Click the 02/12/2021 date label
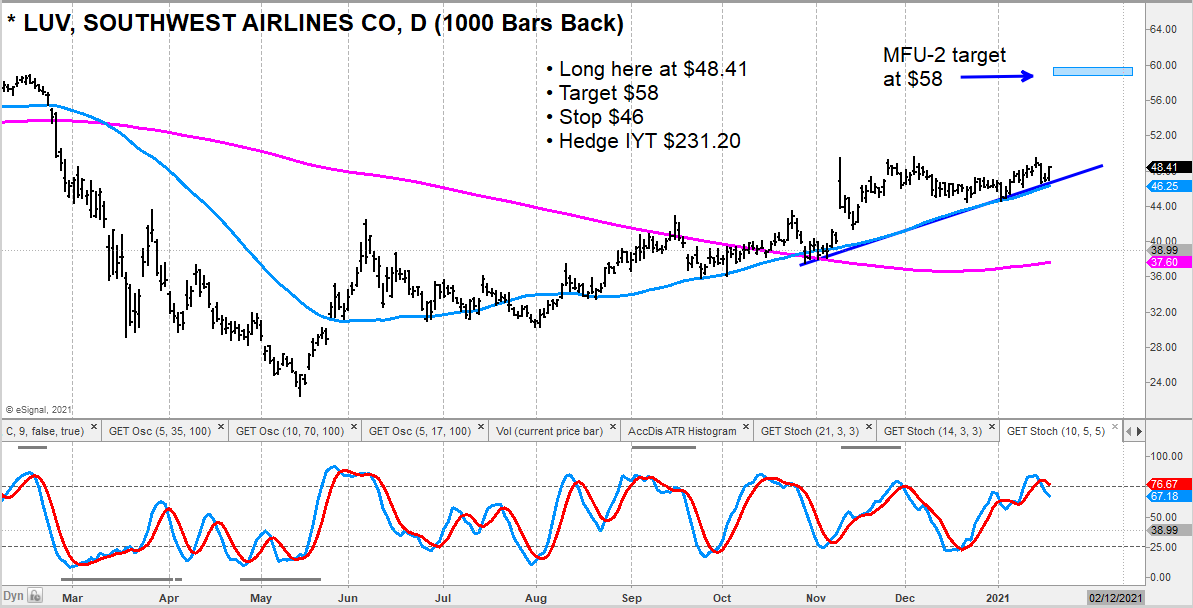The height and width of the screenshot is (608, 1193). [x=1115, y=598]
